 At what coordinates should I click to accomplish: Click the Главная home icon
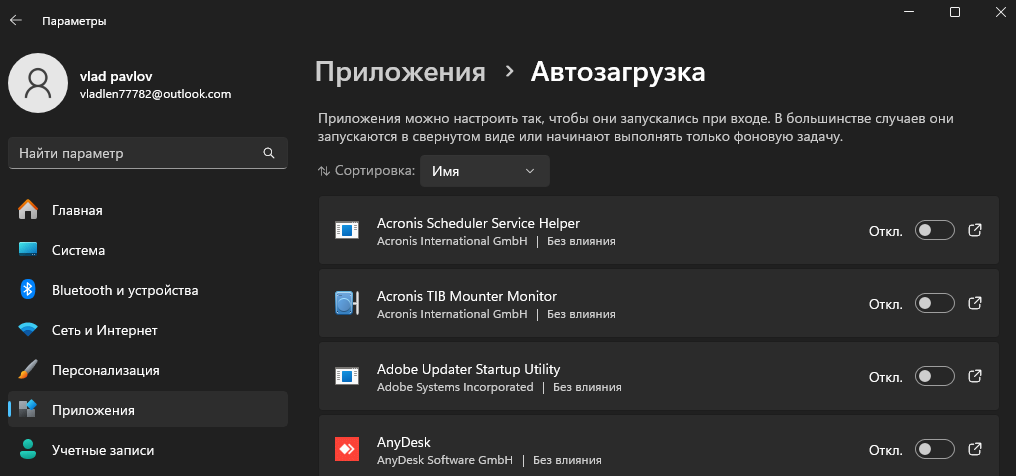[x=27, y=210]
